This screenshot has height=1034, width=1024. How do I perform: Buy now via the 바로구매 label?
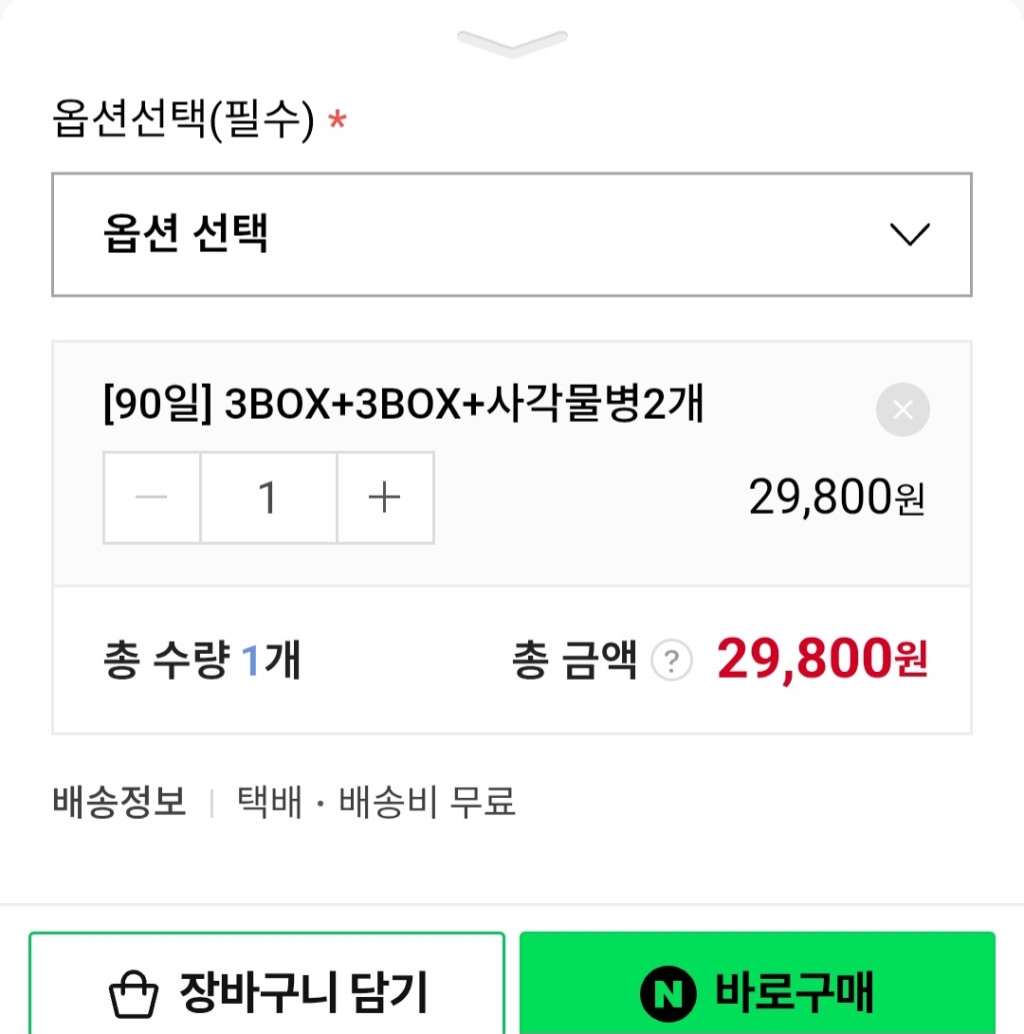tap(795, 993)
